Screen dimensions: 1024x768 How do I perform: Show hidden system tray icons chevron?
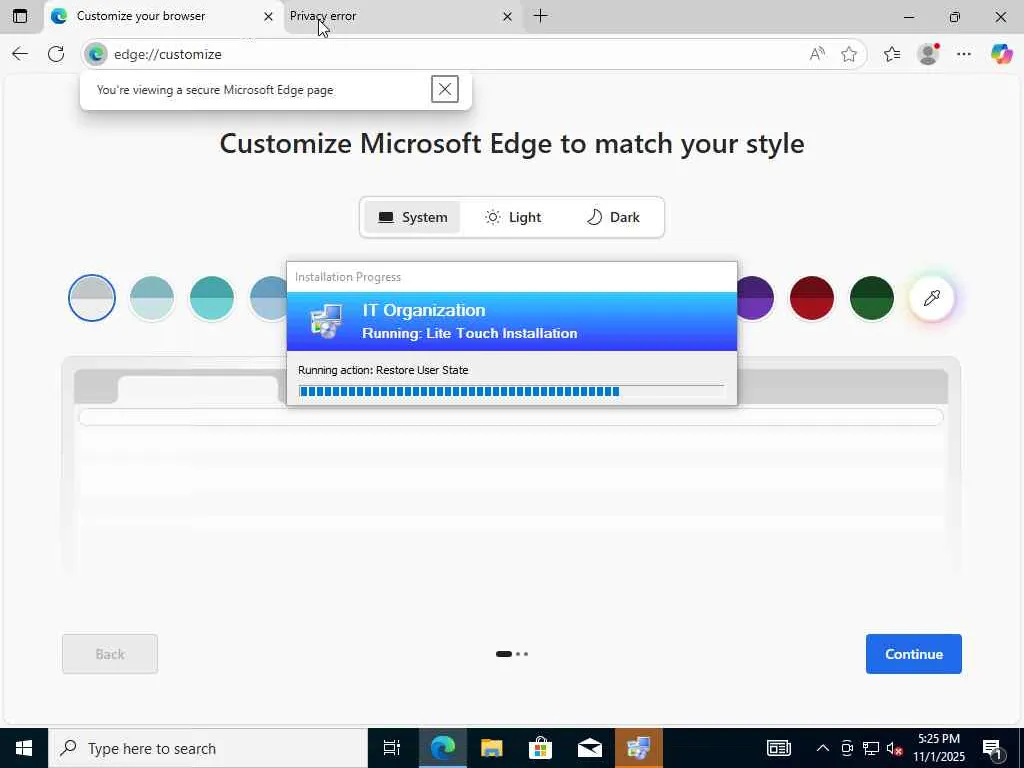click(823, 748)
